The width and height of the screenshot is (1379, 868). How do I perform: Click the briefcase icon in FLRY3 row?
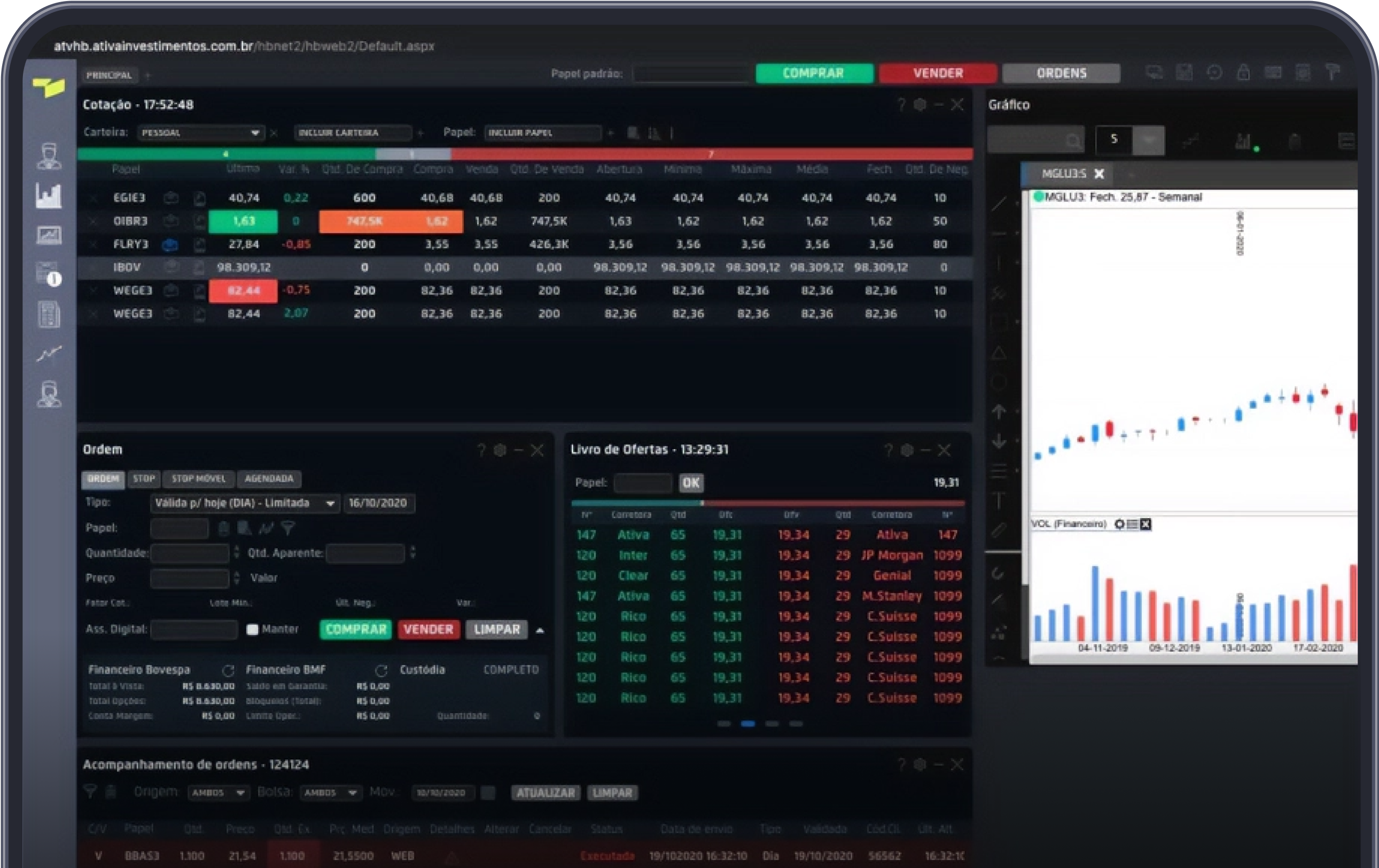(x=170, y=245)
